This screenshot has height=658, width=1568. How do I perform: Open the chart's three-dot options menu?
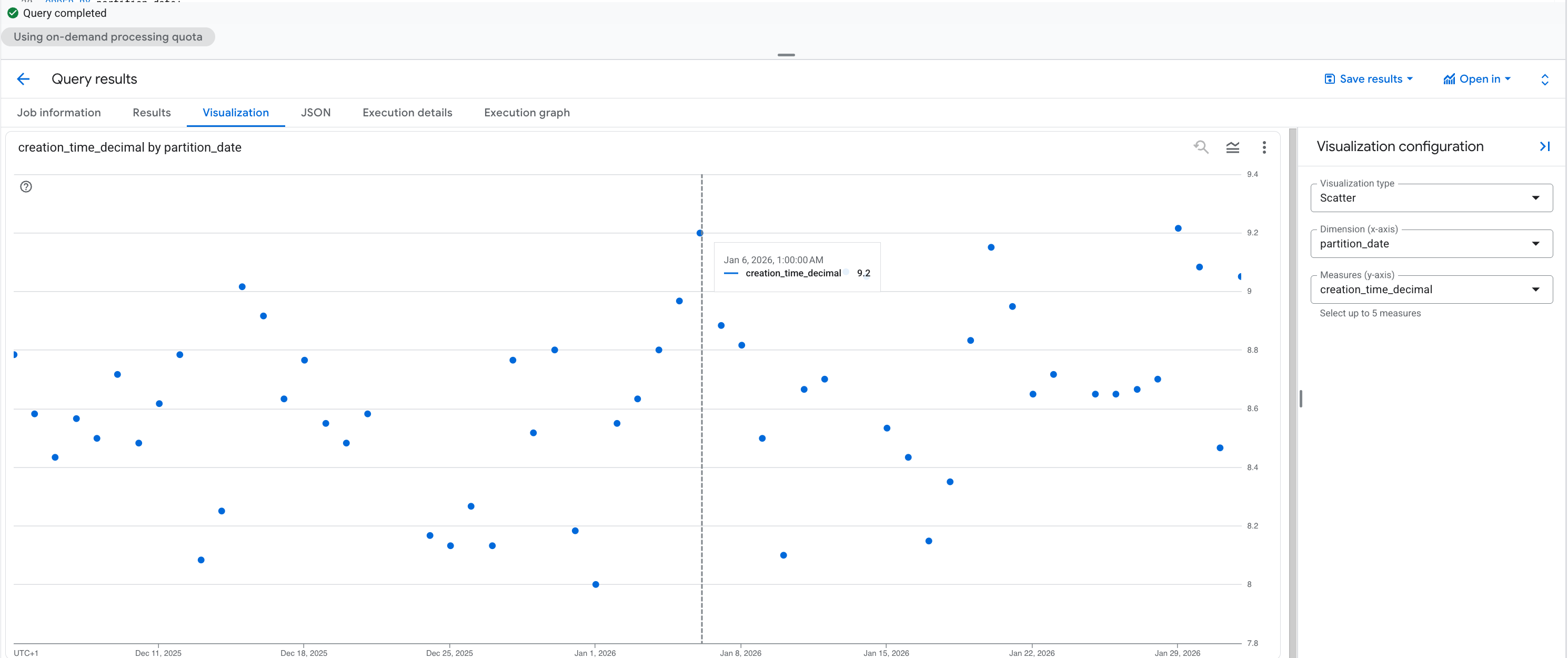1264,147
